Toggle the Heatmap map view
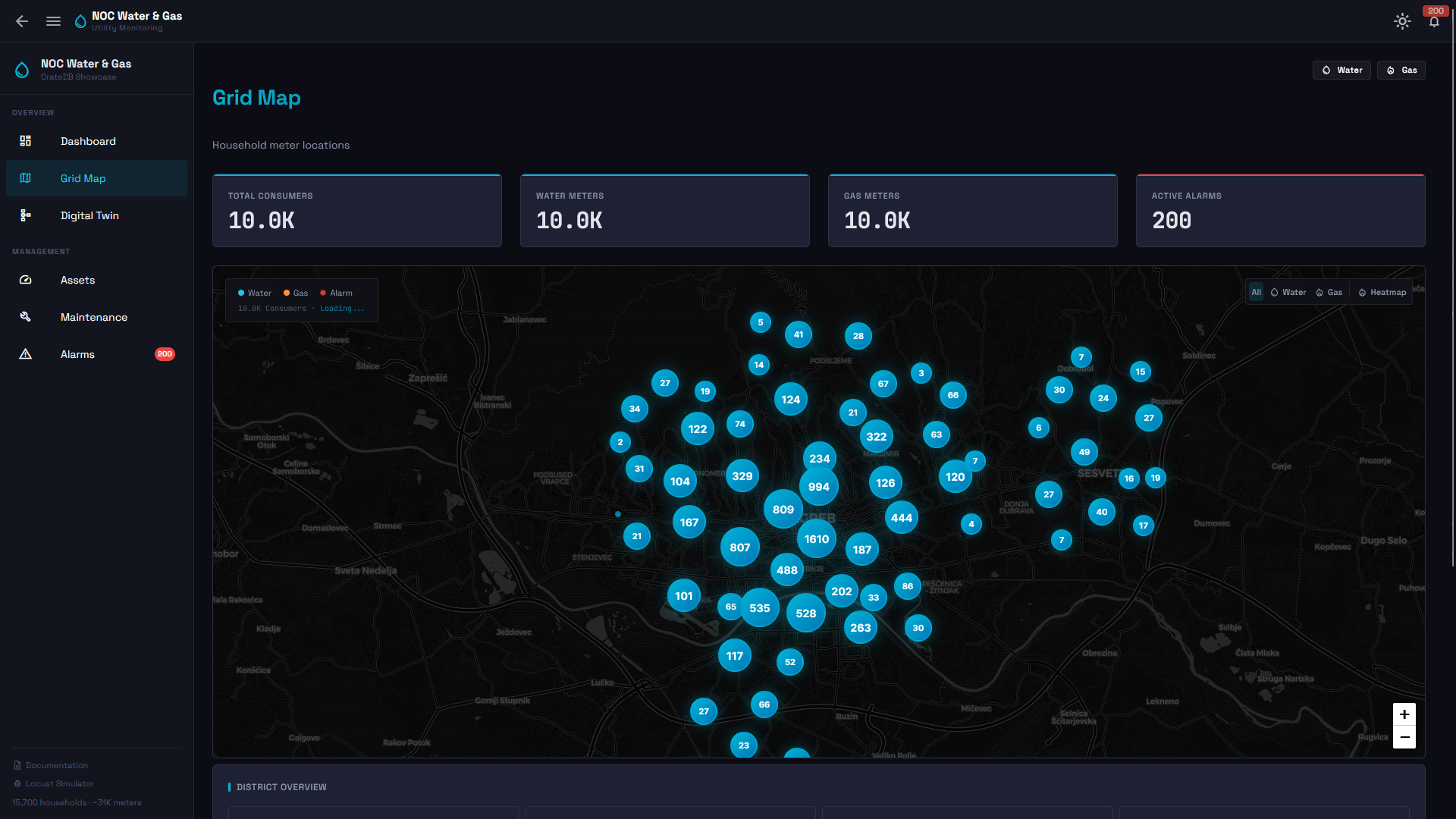The width and height of the screenshot is (1456, 819). coord(1382,292)
